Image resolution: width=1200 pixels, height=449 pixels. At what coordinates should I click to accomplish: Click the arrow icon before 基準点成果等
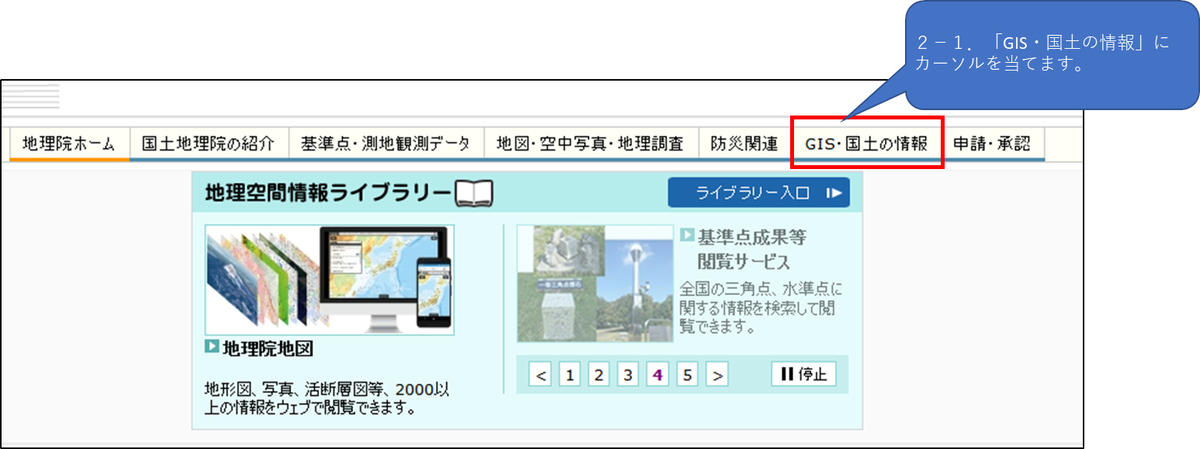pyautogui.click(x=687, y=236)
